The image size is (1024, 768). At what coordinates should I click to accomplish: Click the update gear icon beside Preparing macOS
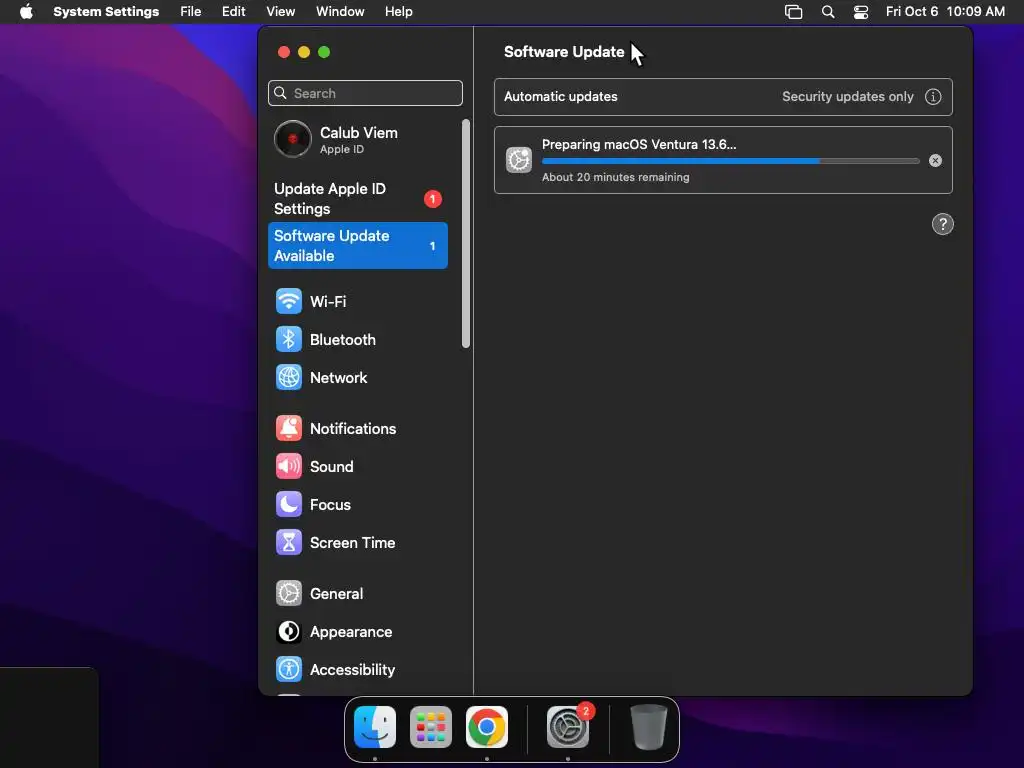(519, 160)
